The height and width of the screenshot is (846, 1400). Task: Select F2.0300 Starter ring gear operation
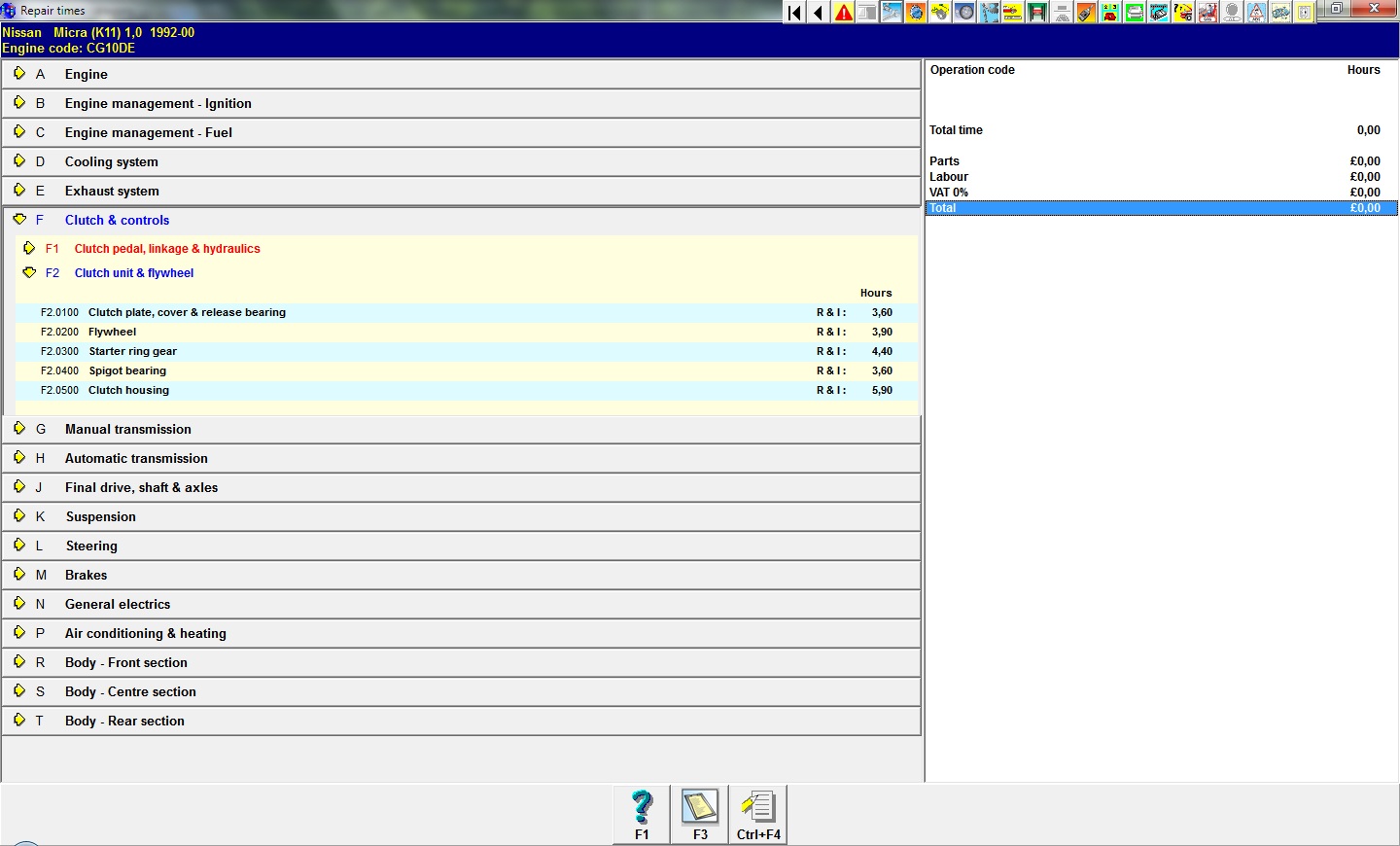pos(467,351)
